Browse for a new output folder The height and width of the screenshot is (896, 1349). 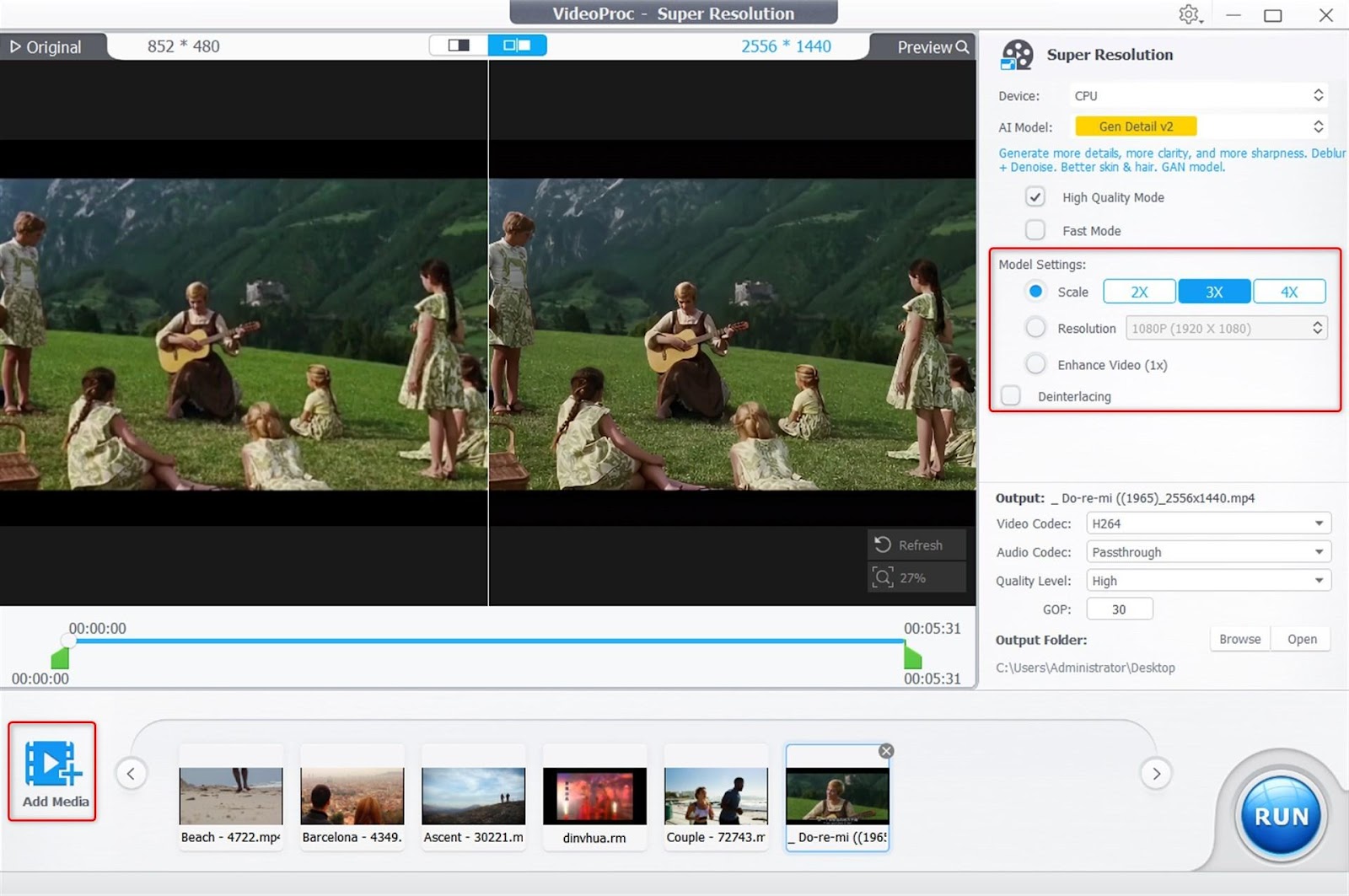tap(1239, 638)
